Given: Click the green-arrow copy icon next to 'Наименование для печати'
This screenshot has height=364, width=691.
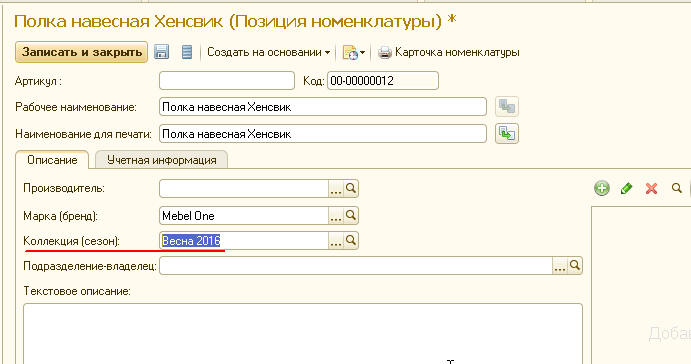Looking at the screenshot, I should point(507,134).
